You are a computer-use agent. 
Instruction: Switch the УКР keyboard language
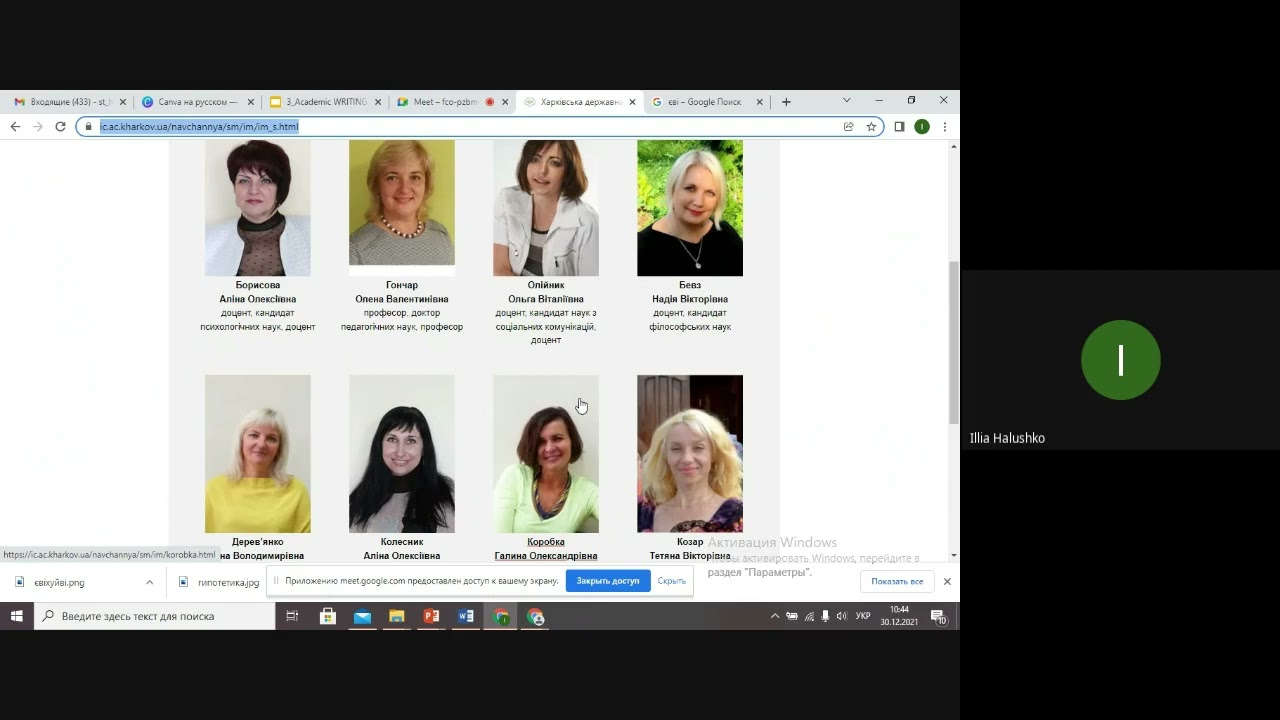(863, 616)
